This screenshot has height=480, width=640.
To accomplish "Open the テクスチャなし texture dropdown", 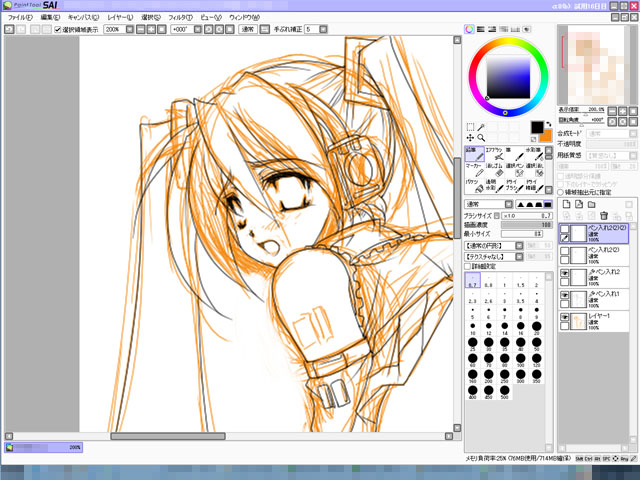I will (519, 257).
